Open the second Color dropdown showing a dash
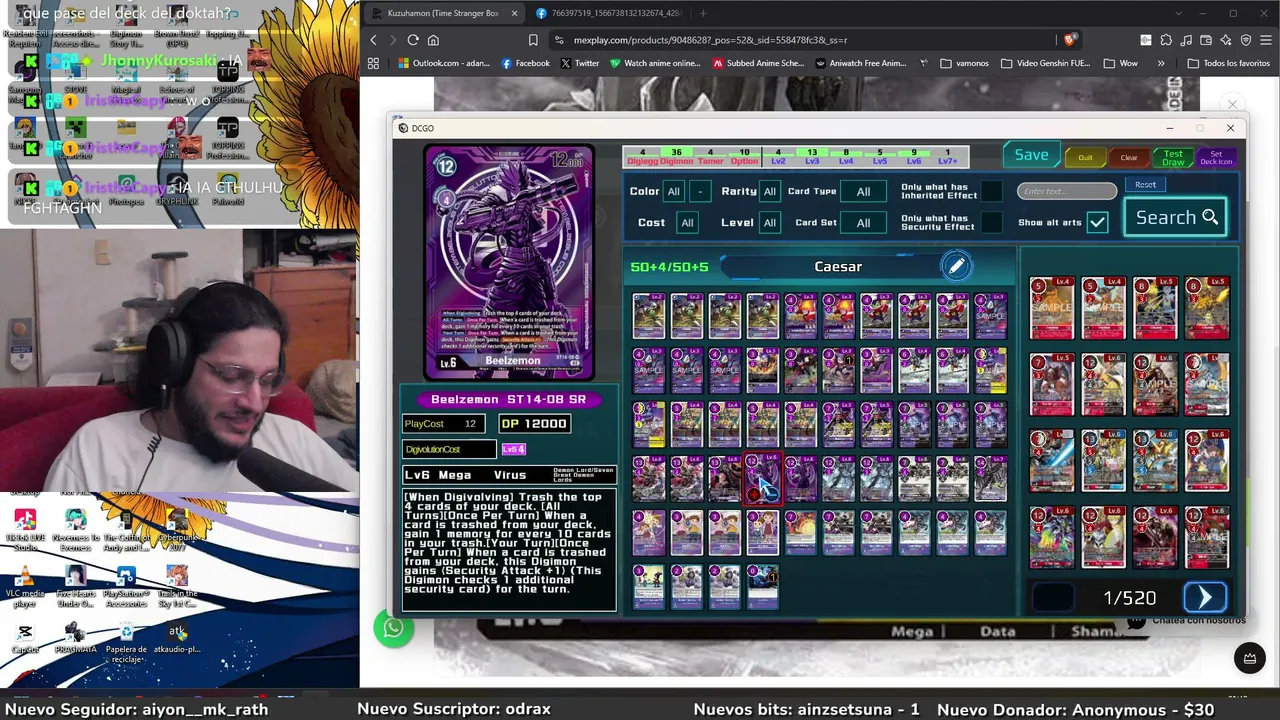 tap(701, 191)
